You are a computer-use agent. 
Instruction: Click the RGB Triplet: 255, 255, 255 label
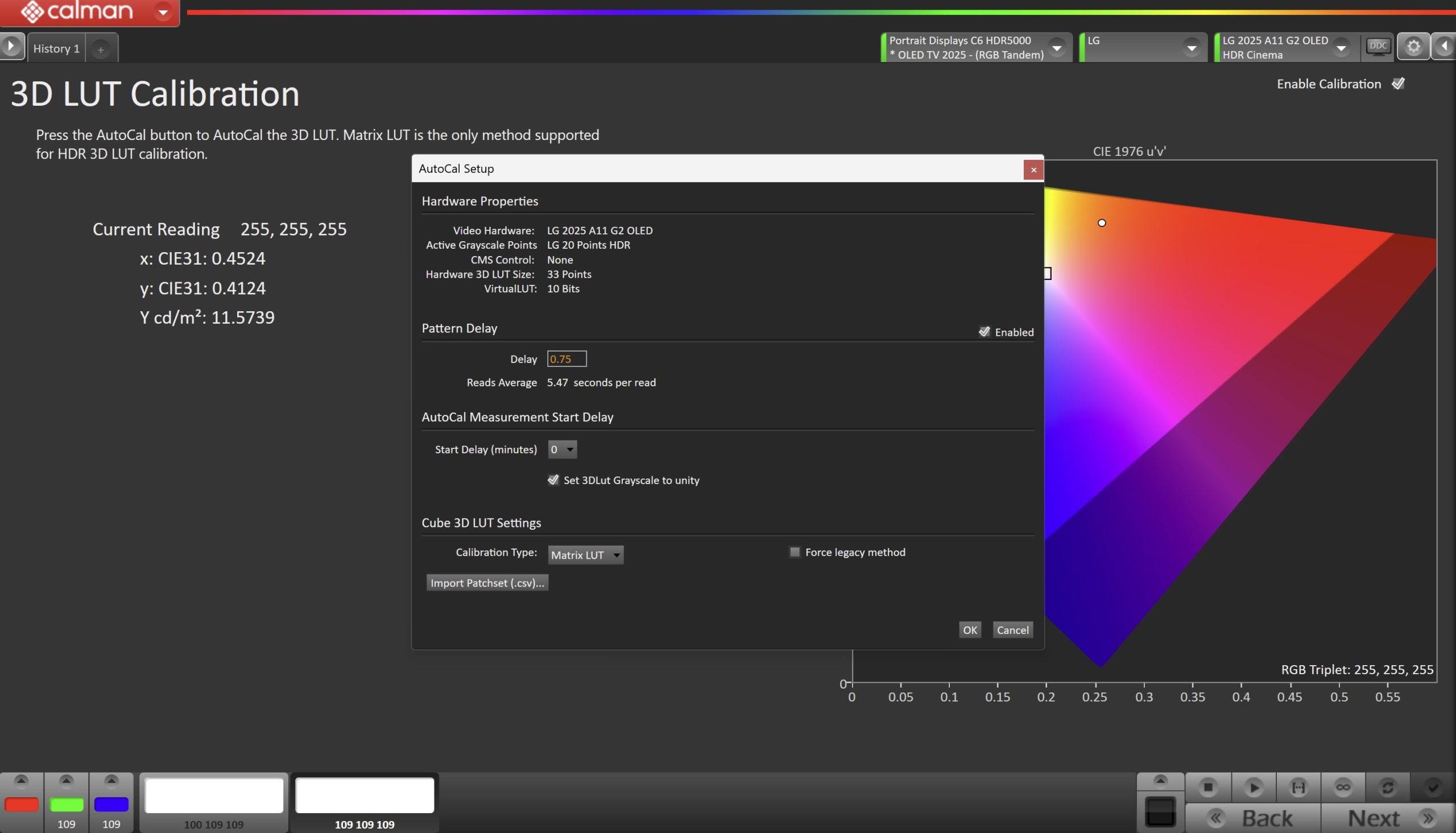[x=1357, y=669]
